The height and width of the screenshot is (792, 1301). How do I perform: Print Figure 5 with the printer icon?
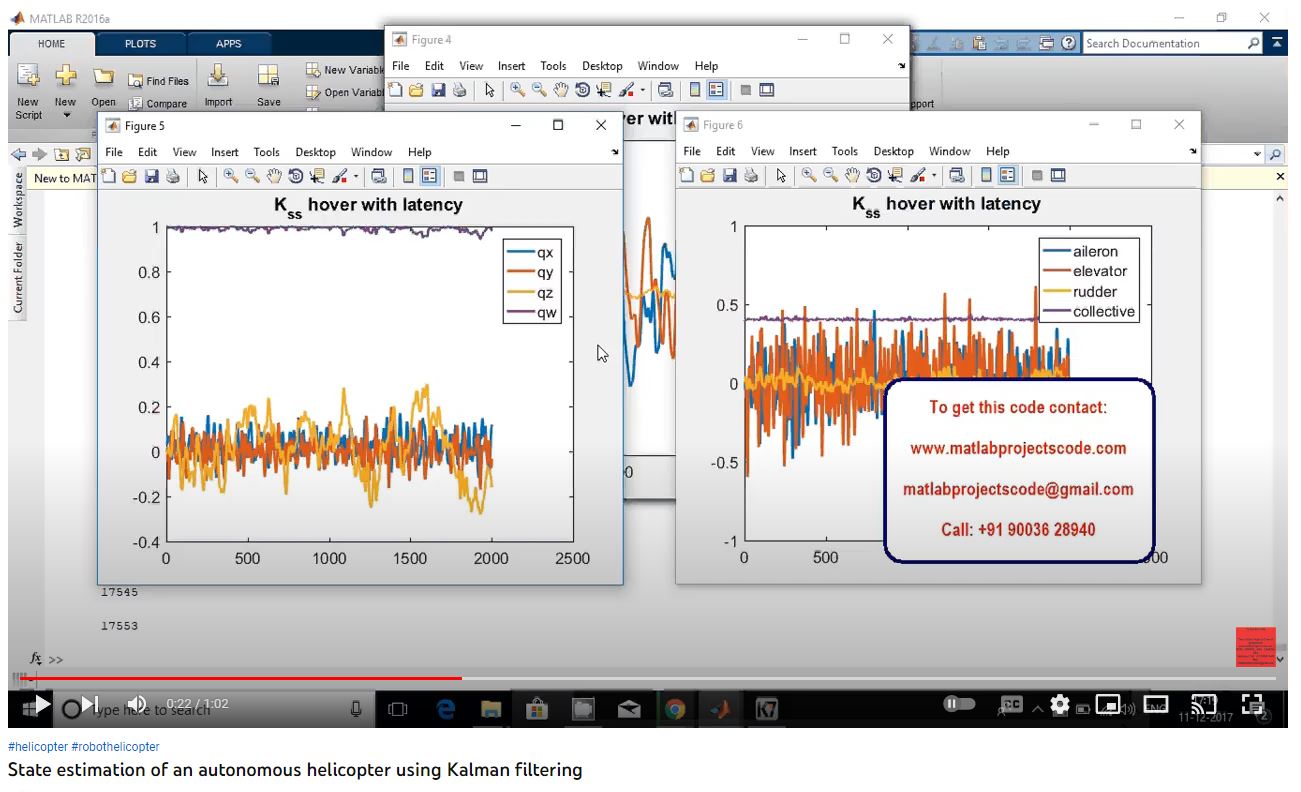(x=172, y=177)
